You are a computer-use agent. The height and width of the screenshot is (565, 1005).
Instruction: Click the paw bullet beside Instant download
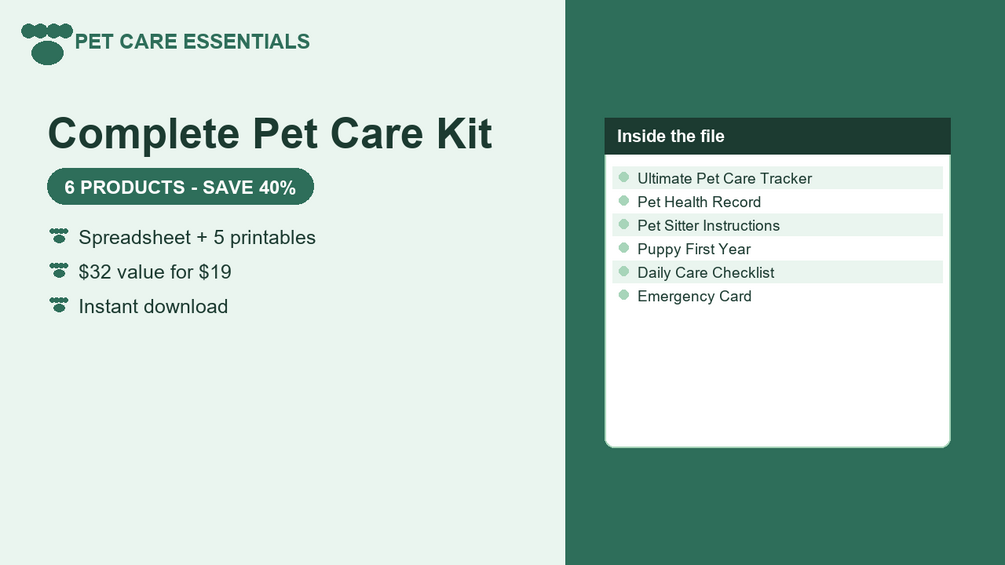59,306
